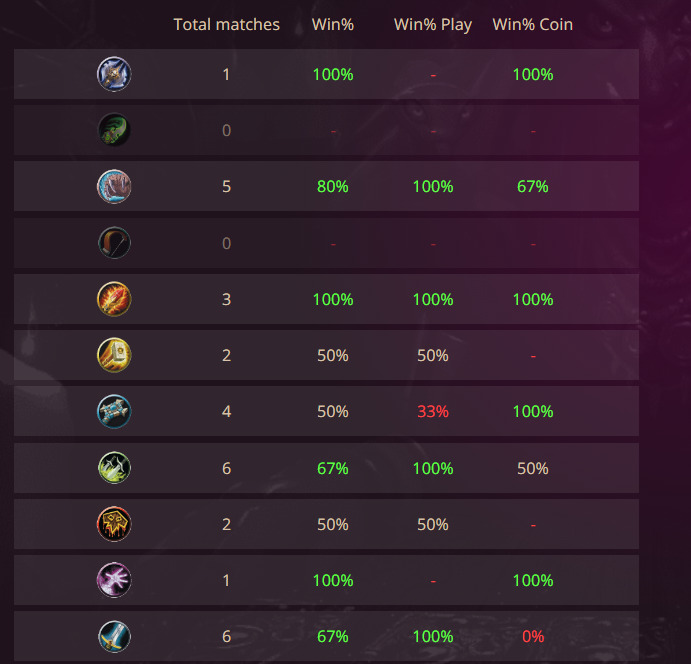Image resolution: width=691 pixels, height=664 pixels.
Task: Choose the Druid claw class icon
Action: pos(114,186)
